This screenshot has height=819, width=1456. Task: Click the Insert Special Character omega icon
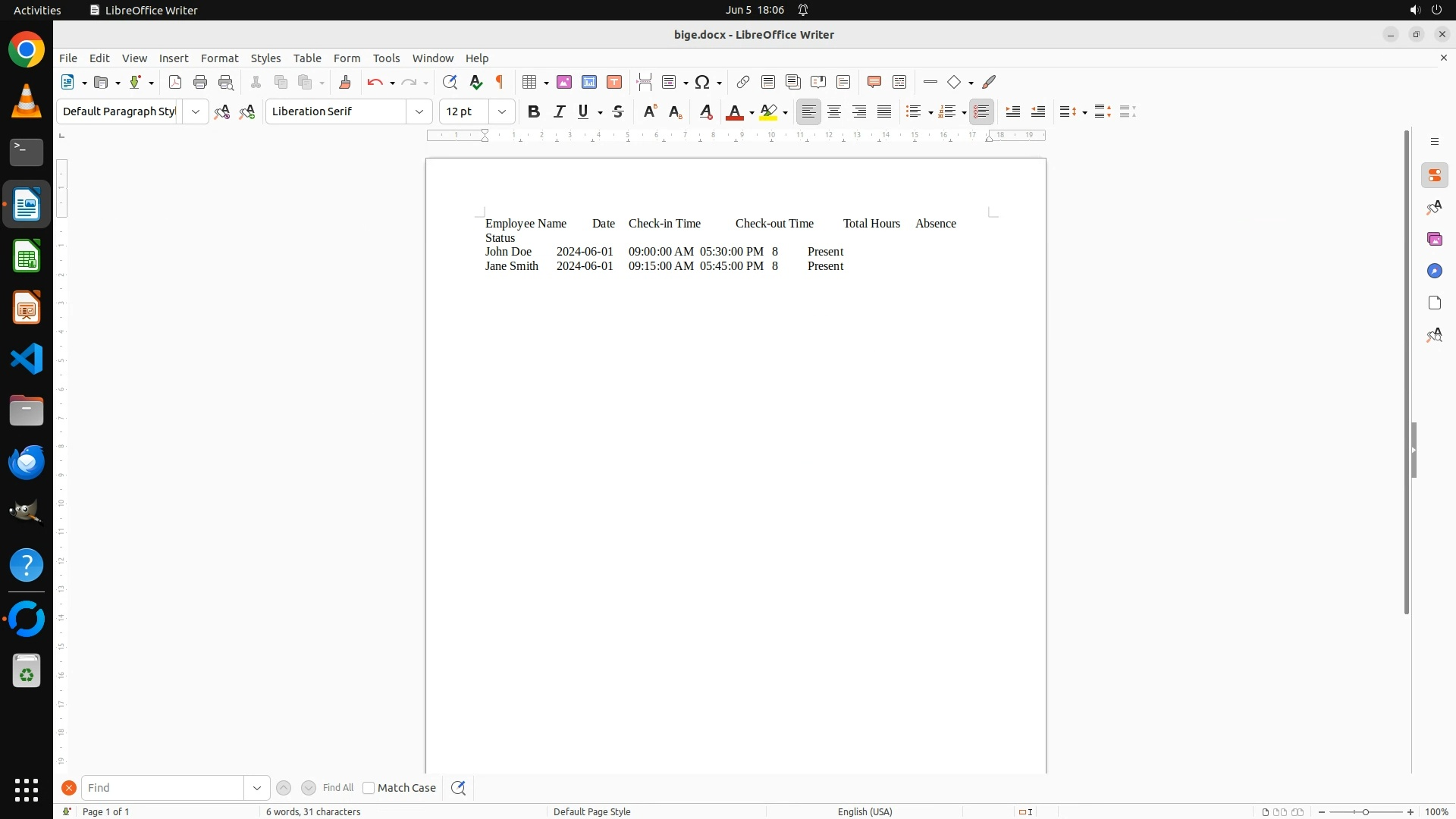[x=702, y=82]
